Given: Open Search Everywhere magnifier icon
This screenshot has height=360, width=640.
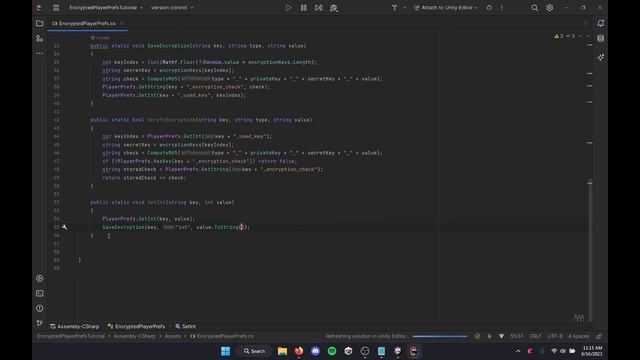Looking at the screenshot, I should 534,8.
